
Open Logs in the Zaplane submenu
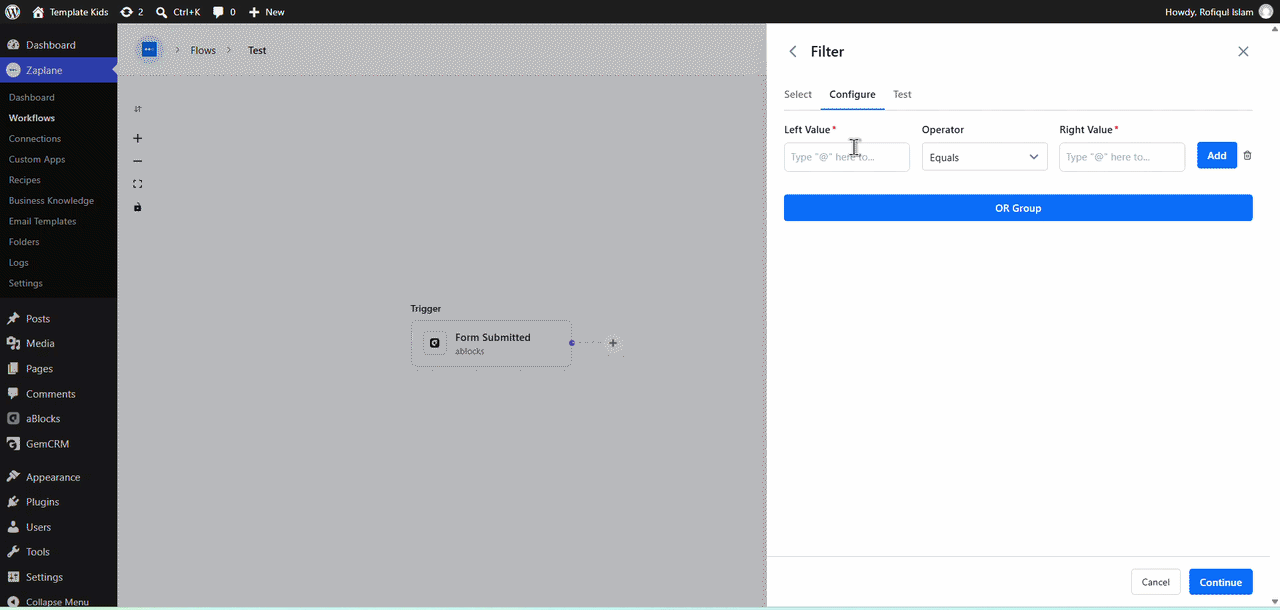[19, 263]
